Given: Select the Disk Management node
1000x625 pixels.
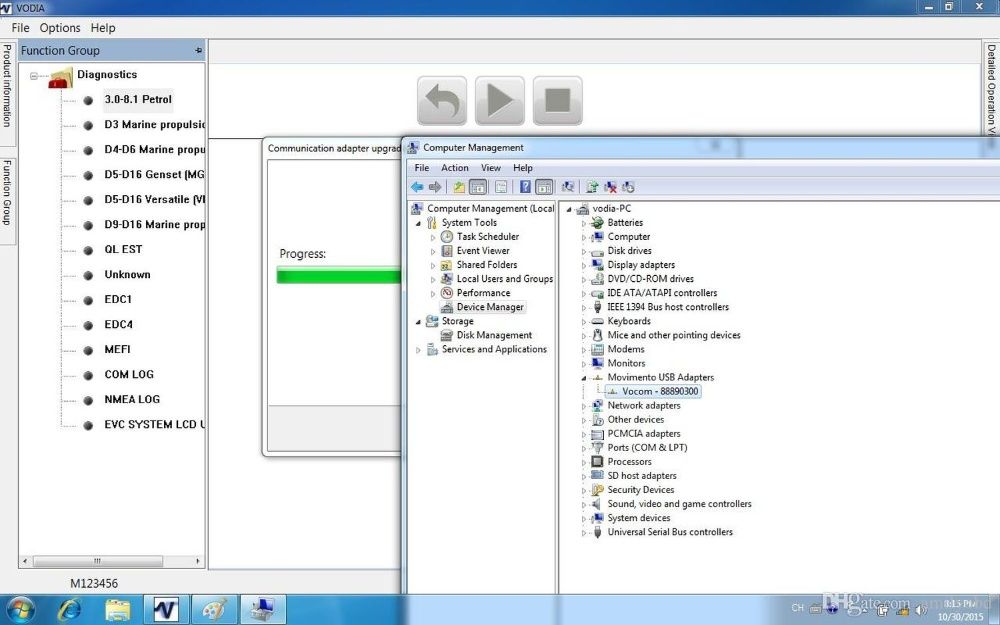Looking at the screenshot, I should (x=494, y=335).
